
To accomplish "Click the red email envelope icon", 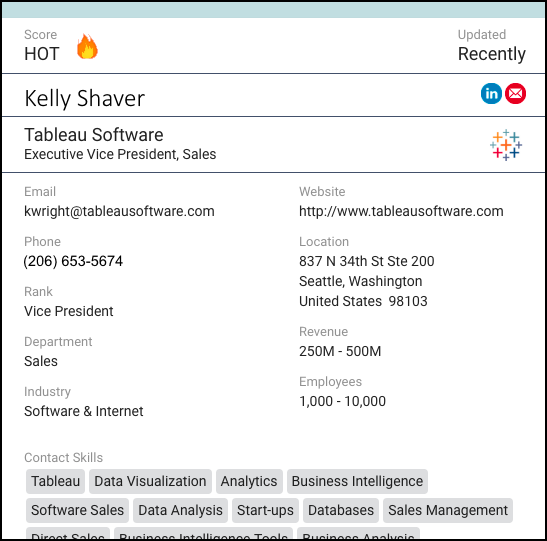I will tap(516, 93).
